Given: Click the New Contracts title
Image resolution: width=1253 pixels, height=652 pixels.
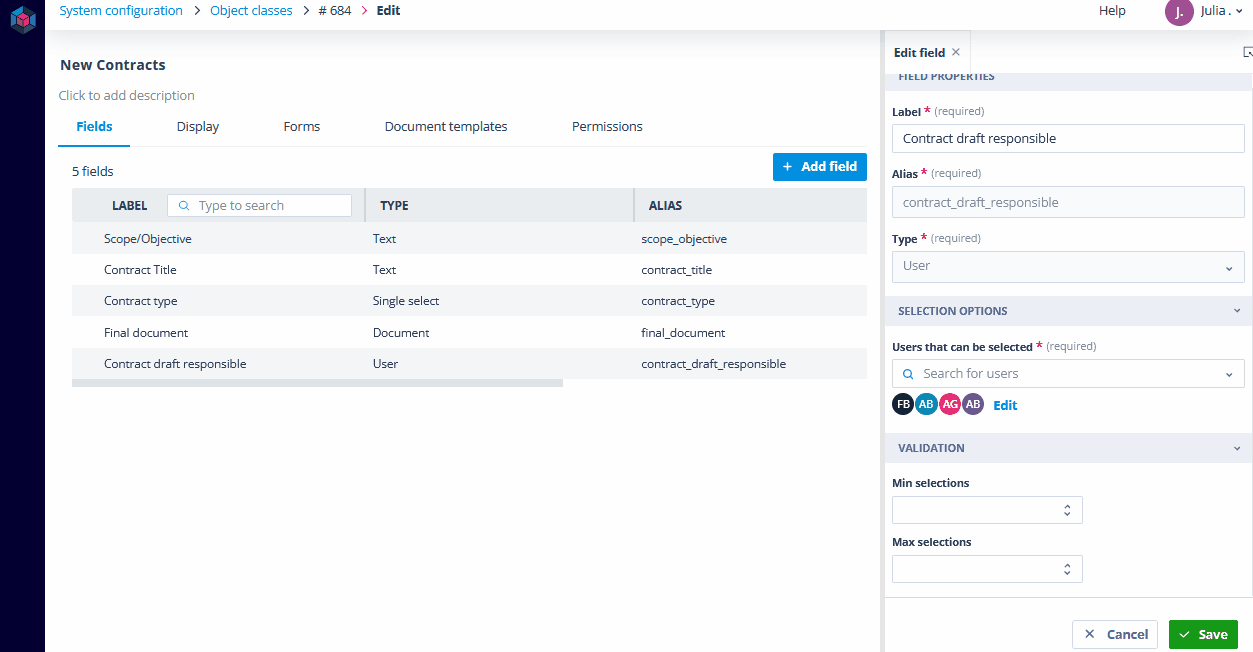Looking at the screenshot, I should pyautogui.click(x=113, y=65).
